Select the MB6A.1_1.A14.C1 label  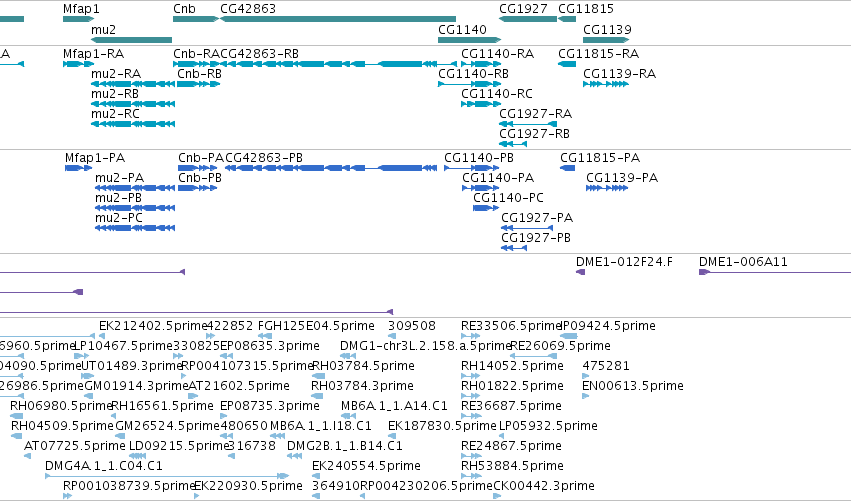coord(395,407)
